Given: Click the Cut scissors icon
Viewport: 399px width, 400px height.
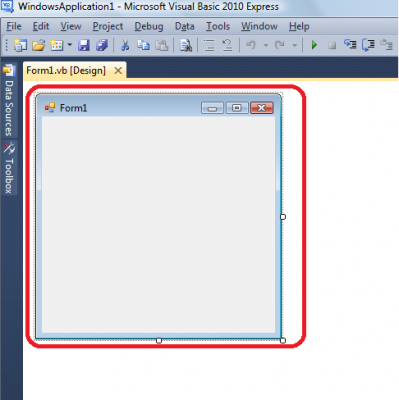Looking at the screenshot, I should tap(125, 45).
